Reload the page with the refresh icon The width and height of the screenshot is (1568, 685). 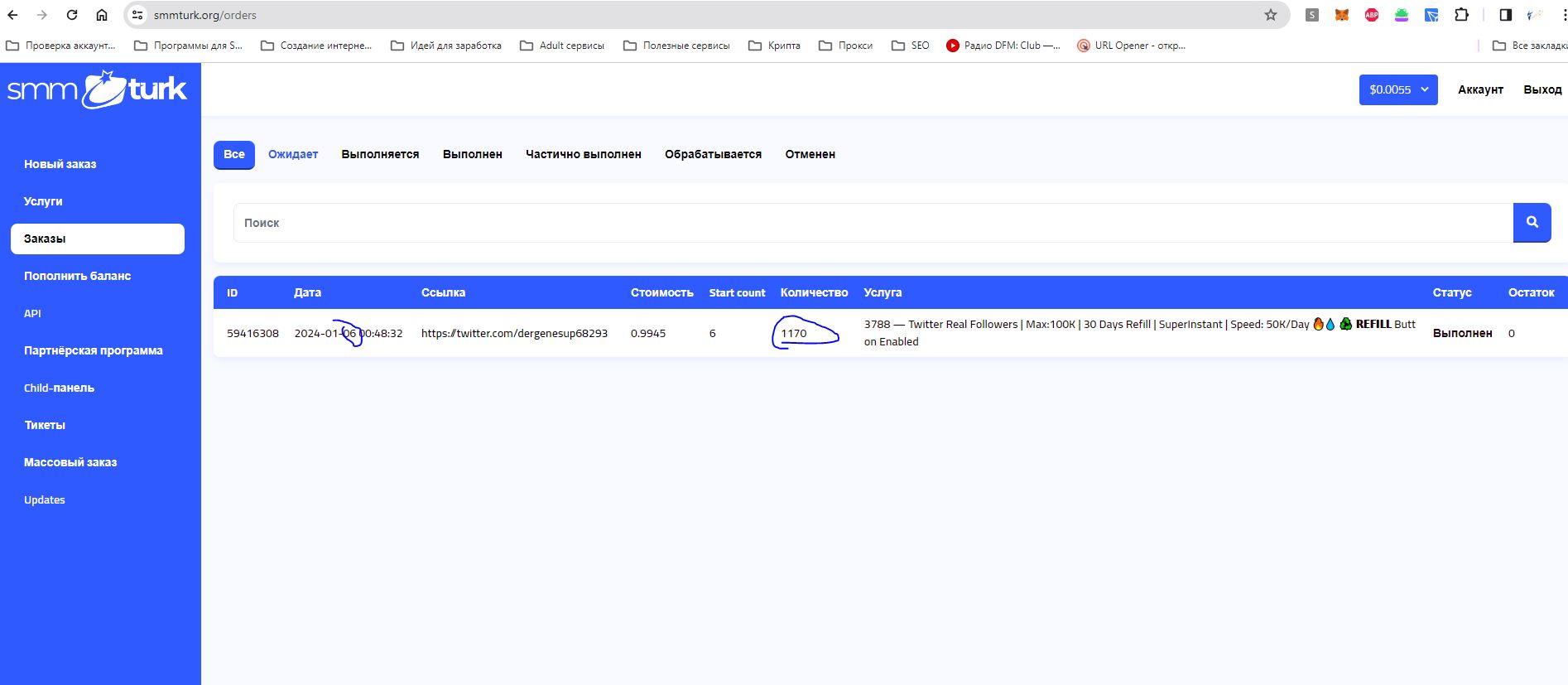click(x=72, y=15)
